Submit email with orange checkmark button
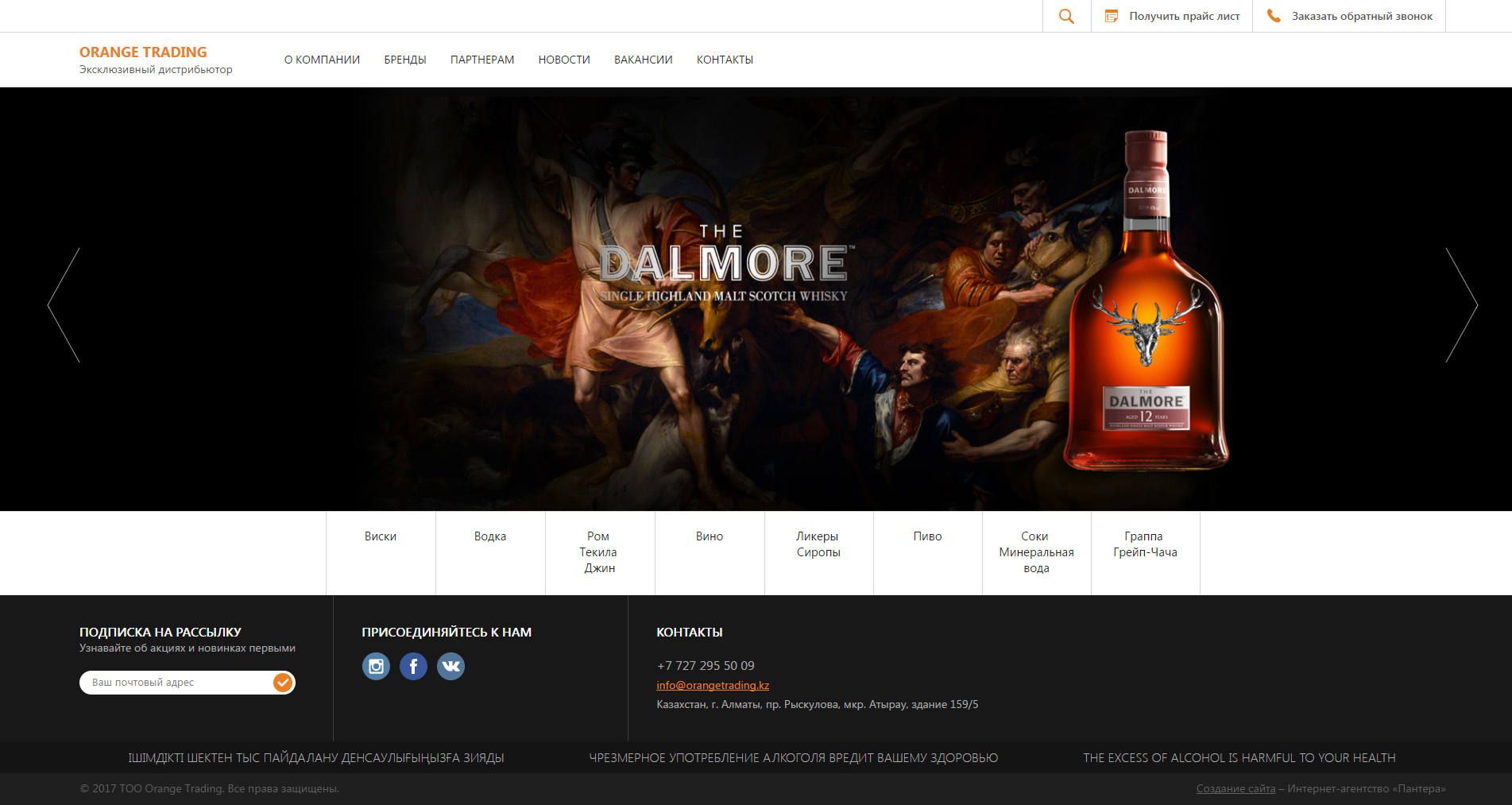Screen dimensions: 1512x805 coord(283,682)
